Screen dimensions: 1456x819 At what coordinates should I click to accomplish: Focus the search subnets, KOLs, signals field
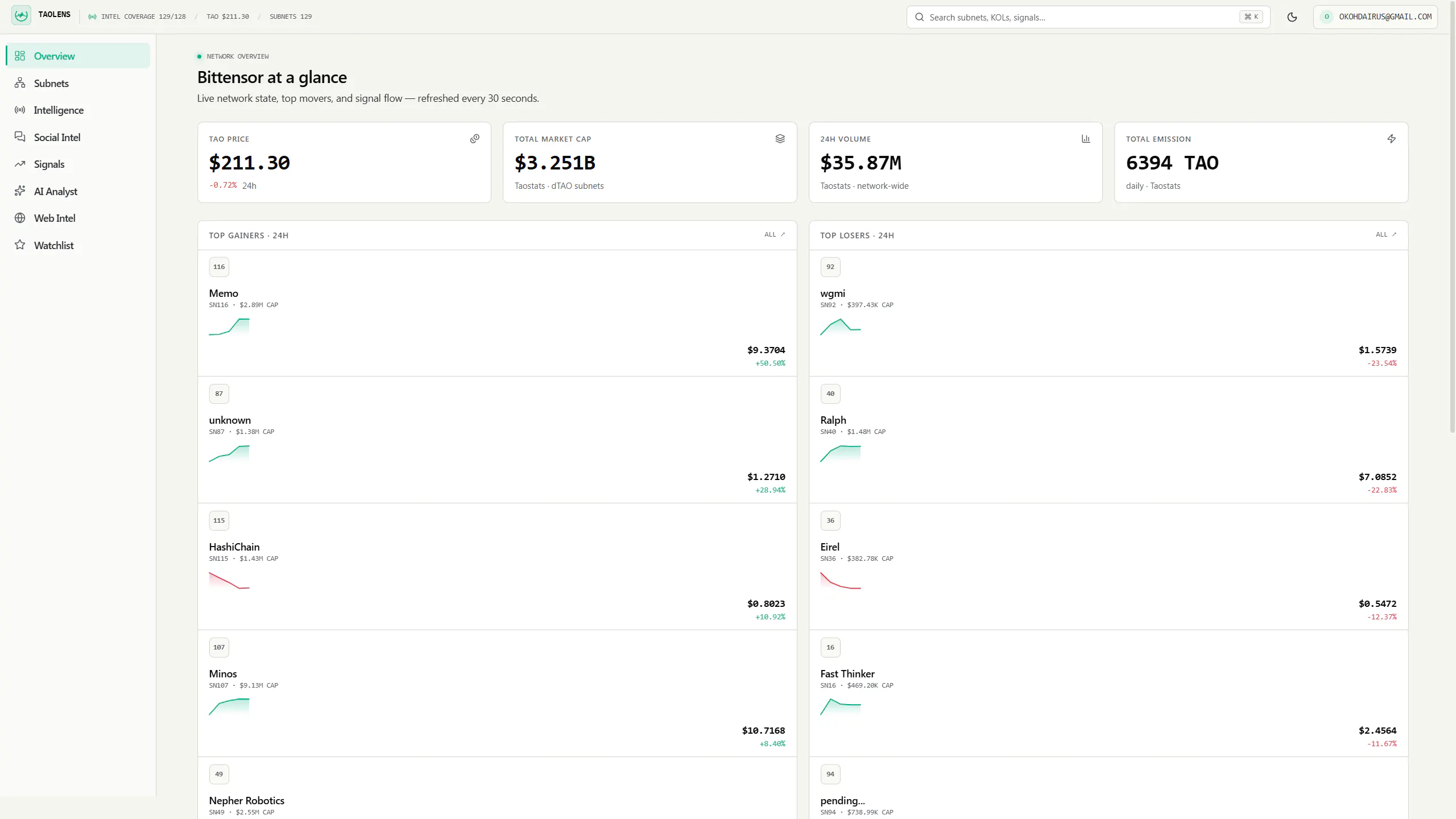[x=1088, y=17]
